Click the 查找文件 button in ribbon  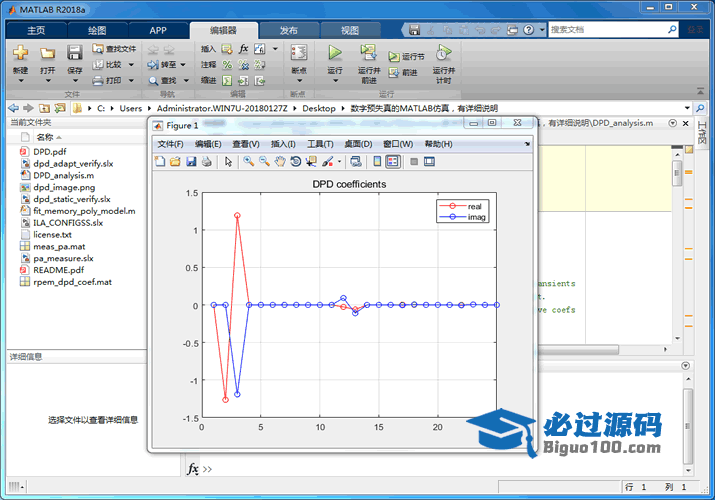[114, 48]
